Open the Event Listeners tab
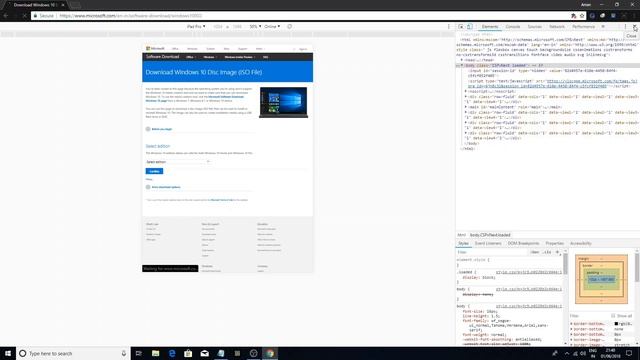The width and height of the screenshot is (640, 360). pos(488,243)
